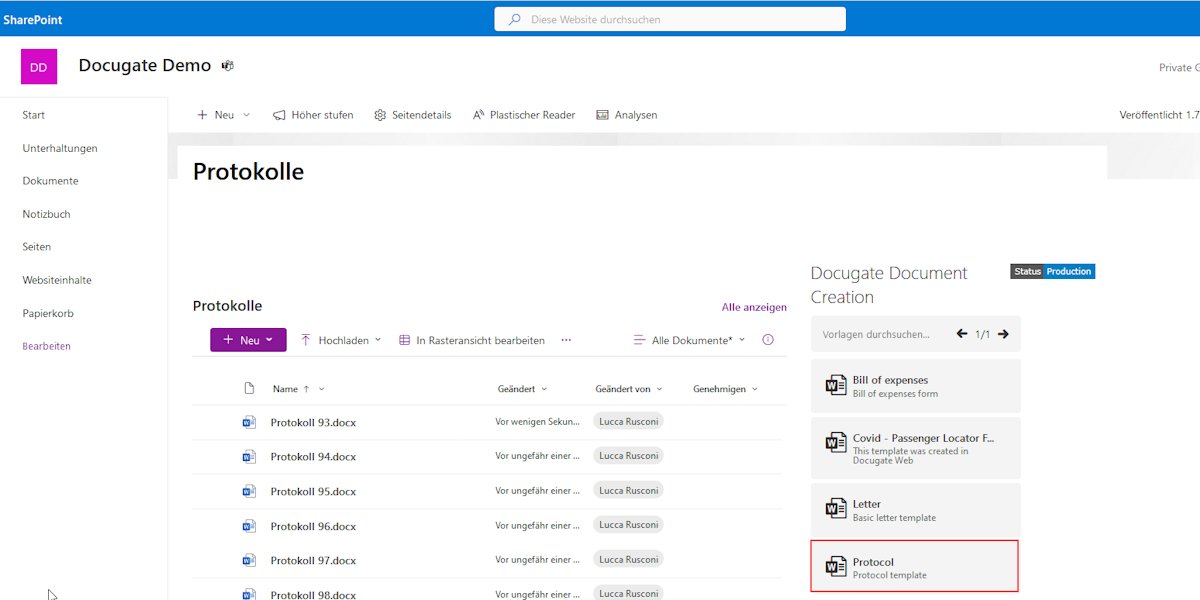Open the Word icon beside Protokoll 93.docx
Screen dimensions: 1200x600
tap(248, 421)
